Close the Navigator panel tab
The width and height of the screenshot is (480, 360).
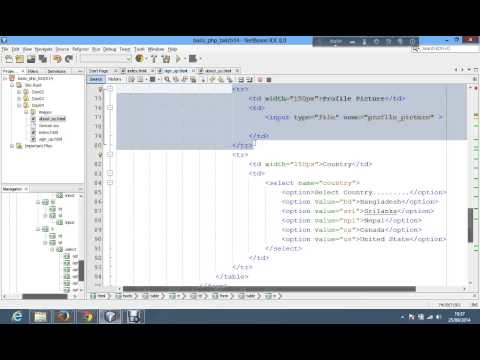(x=26, y=189)
